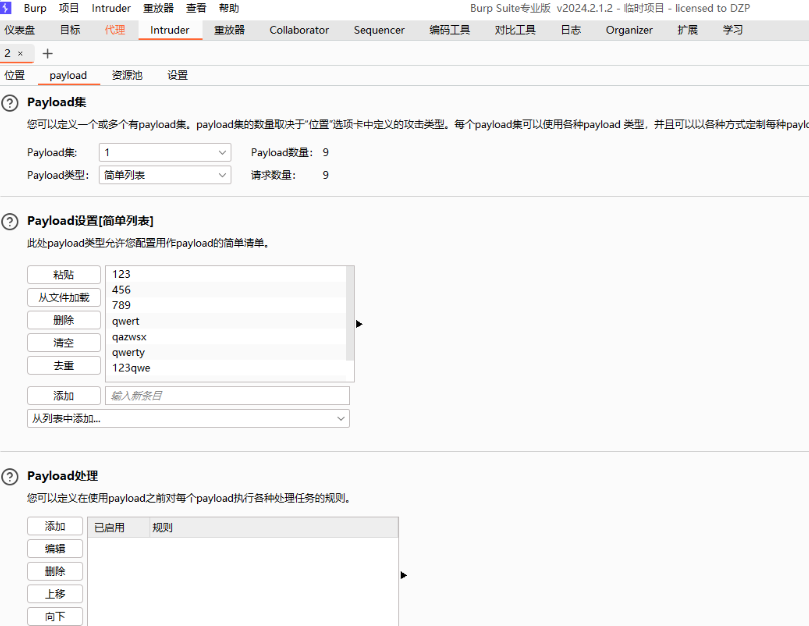
Task: Open the 帮助 menu
Action: [229, 8]
